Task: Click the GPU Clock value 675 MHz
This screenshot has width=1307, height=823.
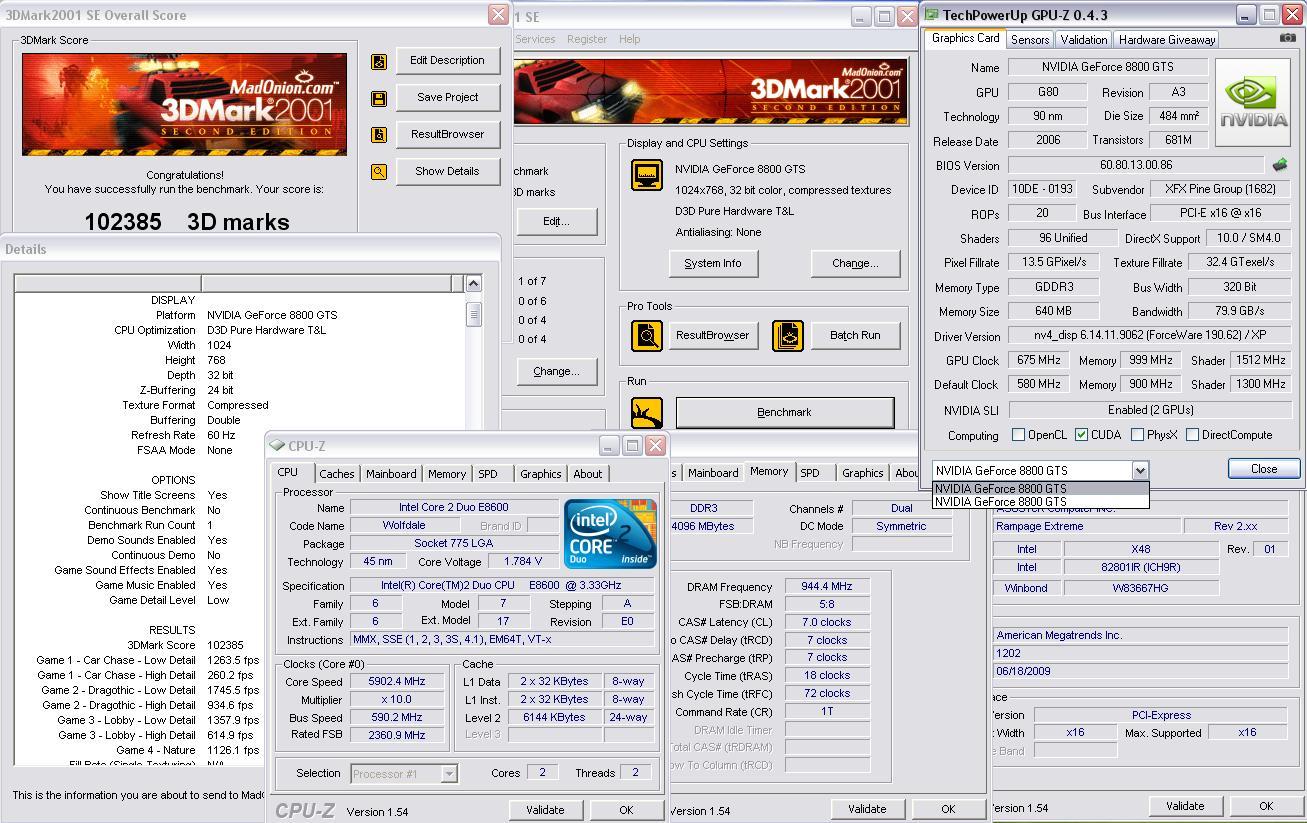Action: [1039, 360]
